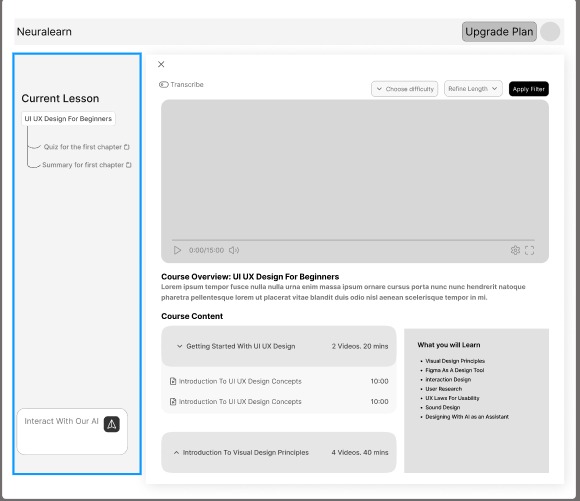Open video settings gear icon
Screen dimensions: 580x501
515,250
